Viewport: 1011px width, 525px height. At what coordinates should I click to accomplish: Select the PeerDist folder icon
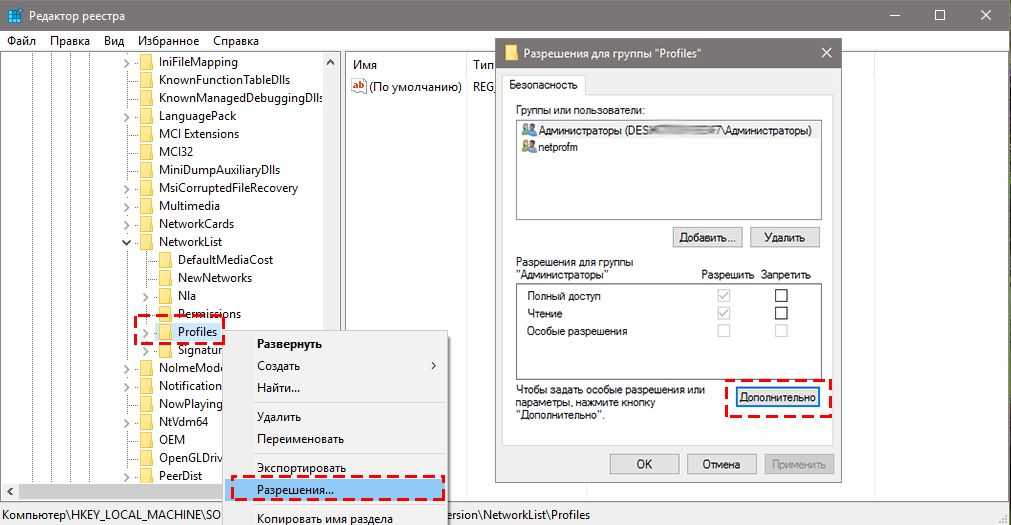(x=147, y=476)
